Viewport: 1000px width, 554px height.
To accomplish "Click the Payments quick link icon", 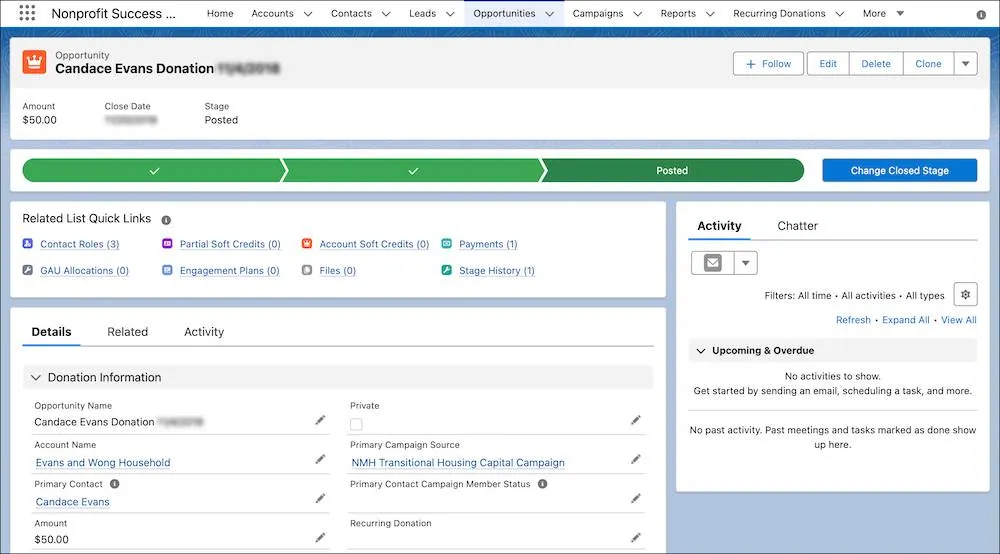I will click(x=446, y=244).
